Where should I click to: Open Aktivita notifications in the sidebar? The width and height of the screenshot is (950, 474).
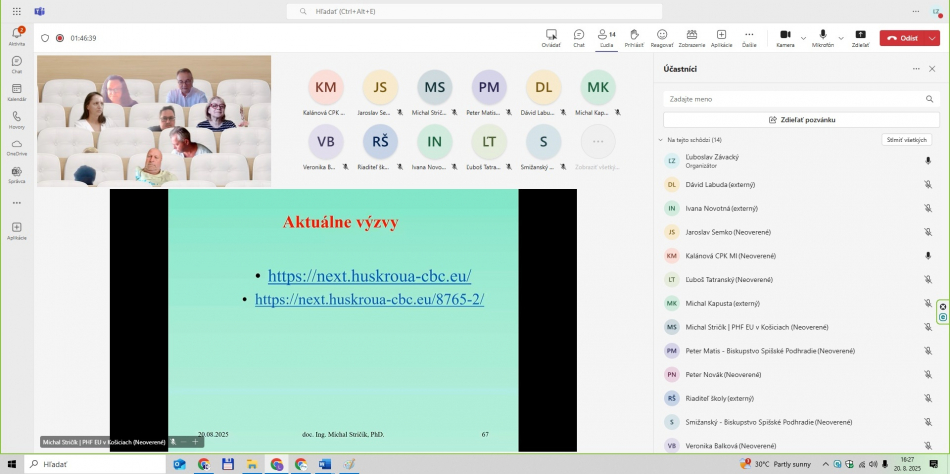[16, 37]
